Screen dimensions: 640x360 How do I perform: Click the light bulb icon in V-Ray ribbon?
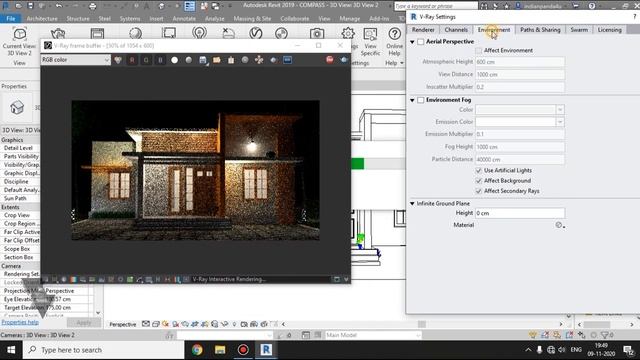point(199,33)
